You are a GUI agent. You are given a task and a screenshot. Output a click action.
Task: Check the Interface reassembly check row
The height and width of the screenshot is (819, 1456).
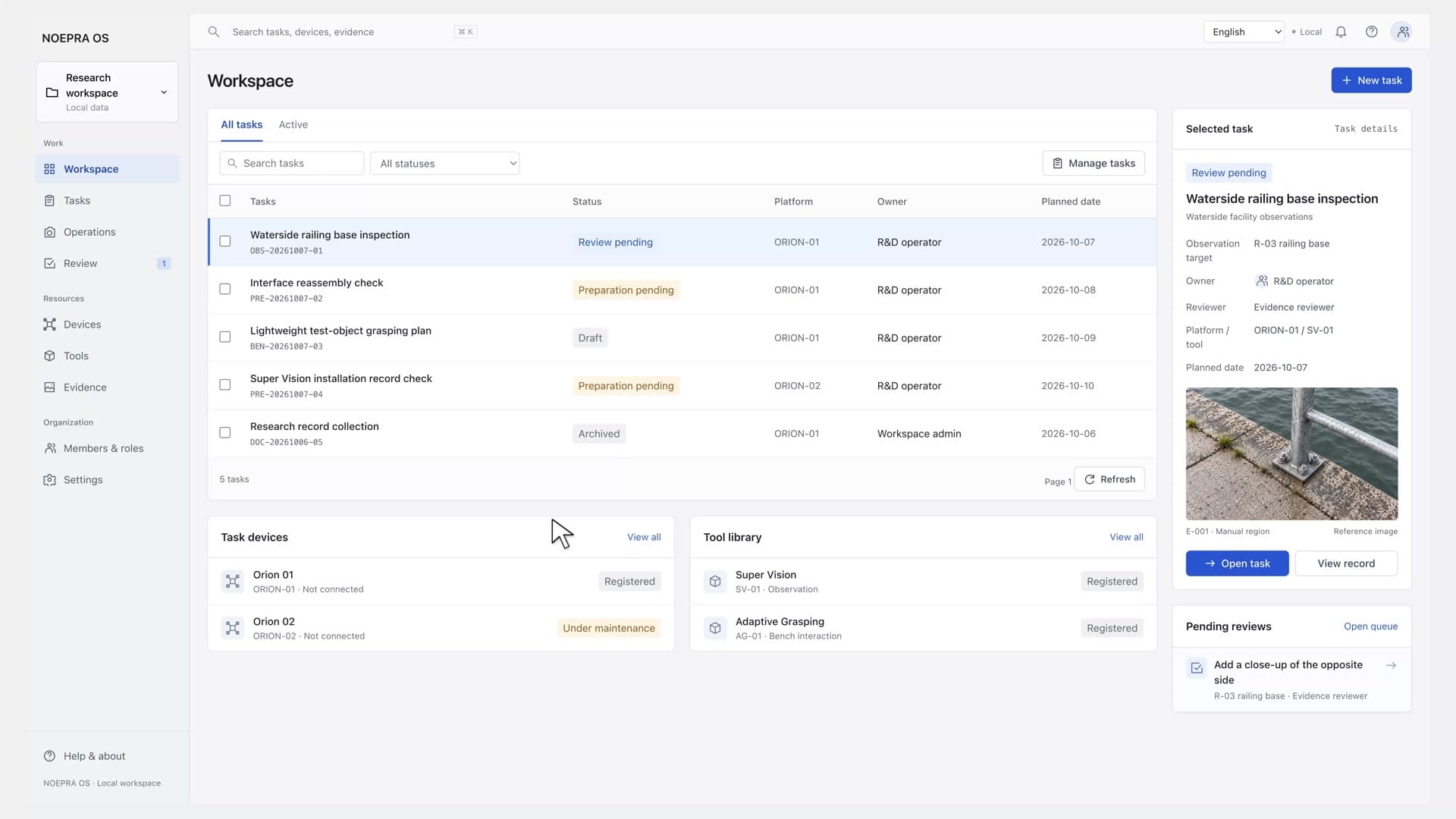click(x=225, y=289)
